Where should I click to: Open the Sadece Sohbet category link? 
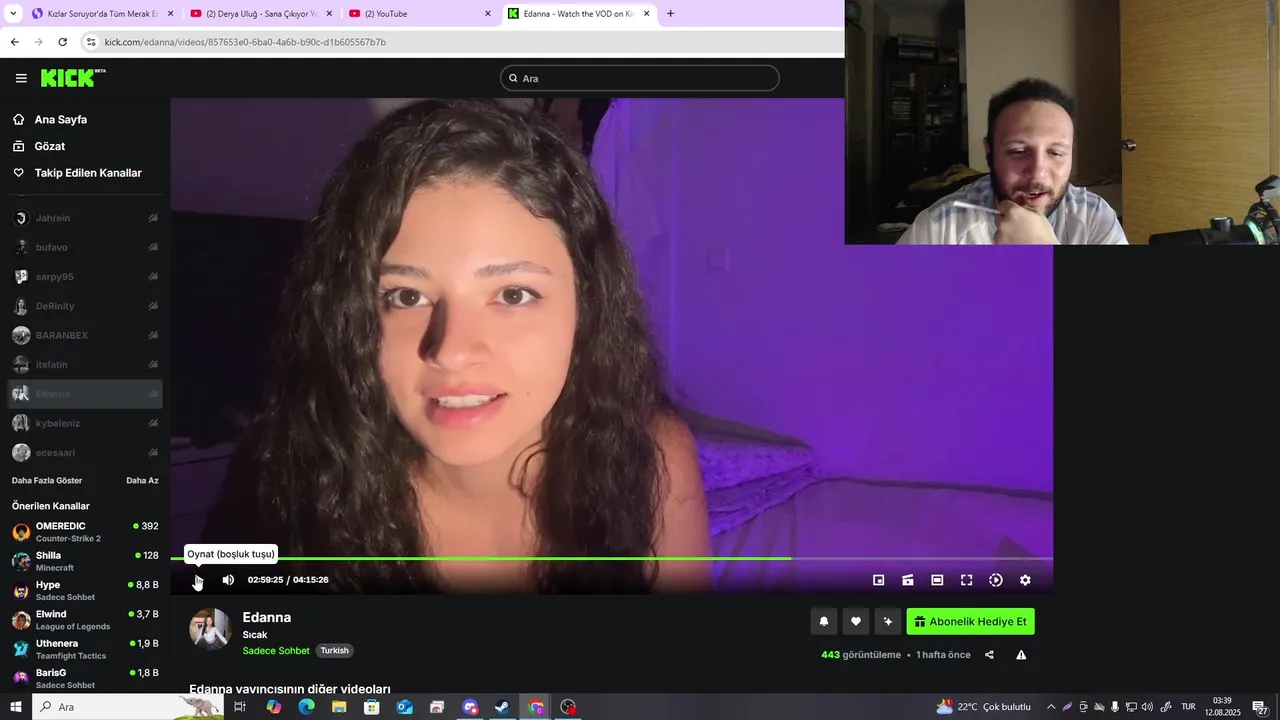[276, 651]
